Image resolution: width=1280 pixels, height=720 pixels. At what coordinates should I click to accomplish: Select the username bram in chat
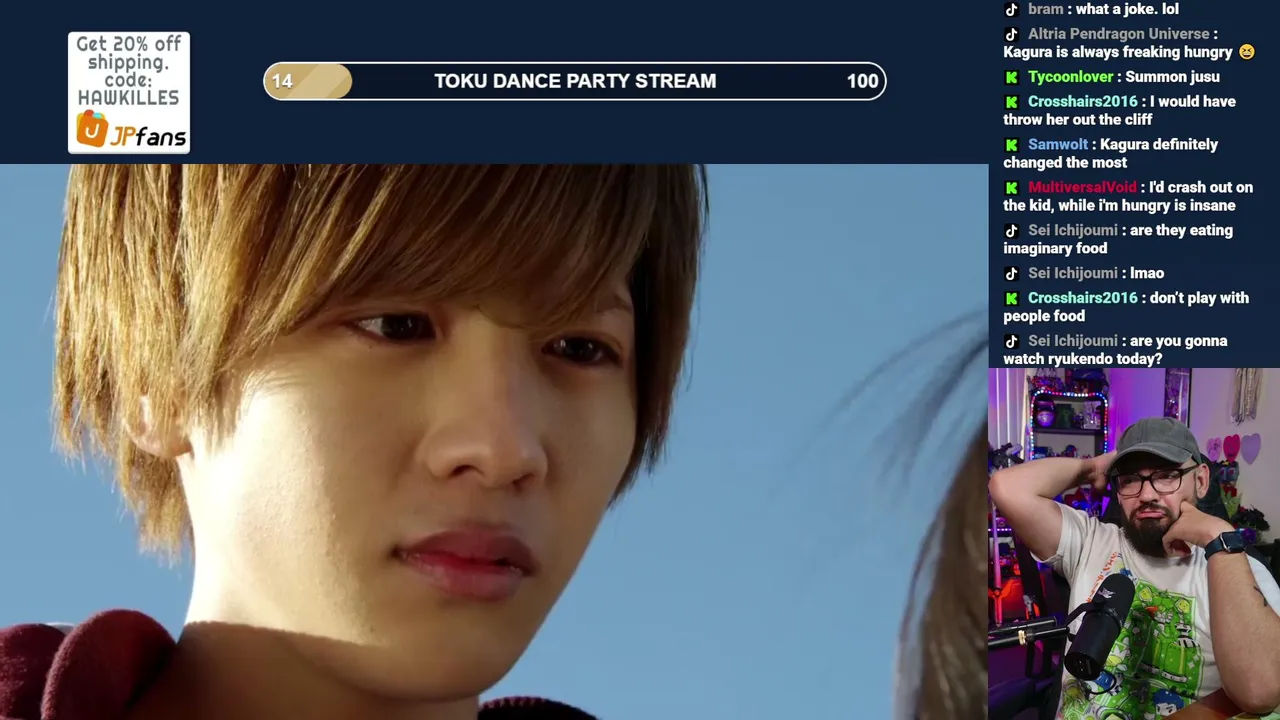1045,9
